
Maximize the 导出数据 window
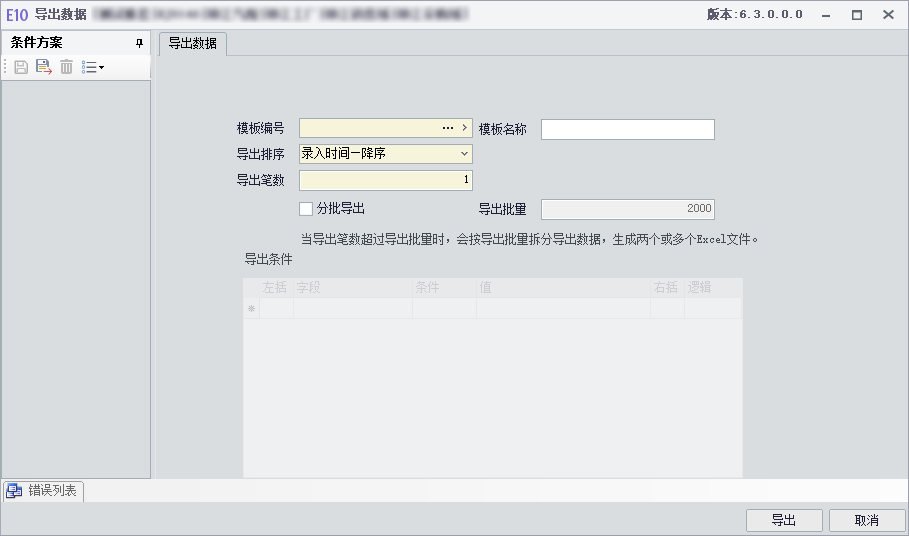[x=857, y=15]
